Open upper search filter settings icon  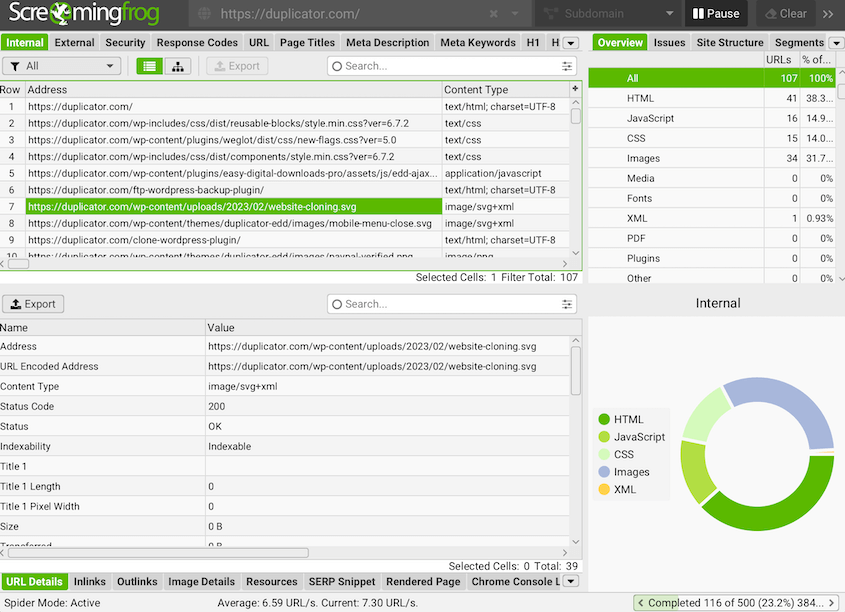click(567, 66)
